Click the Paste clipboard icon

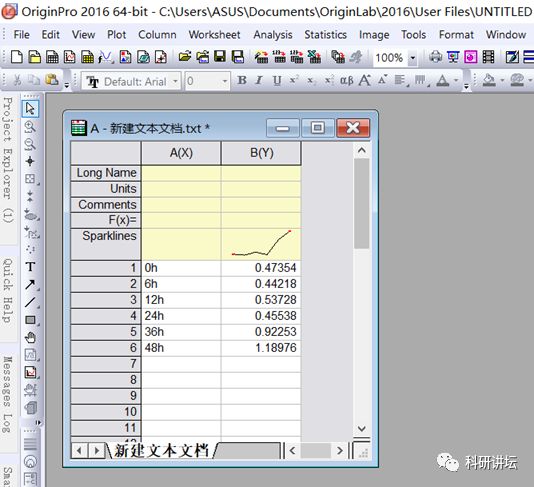tap(52, 80)
